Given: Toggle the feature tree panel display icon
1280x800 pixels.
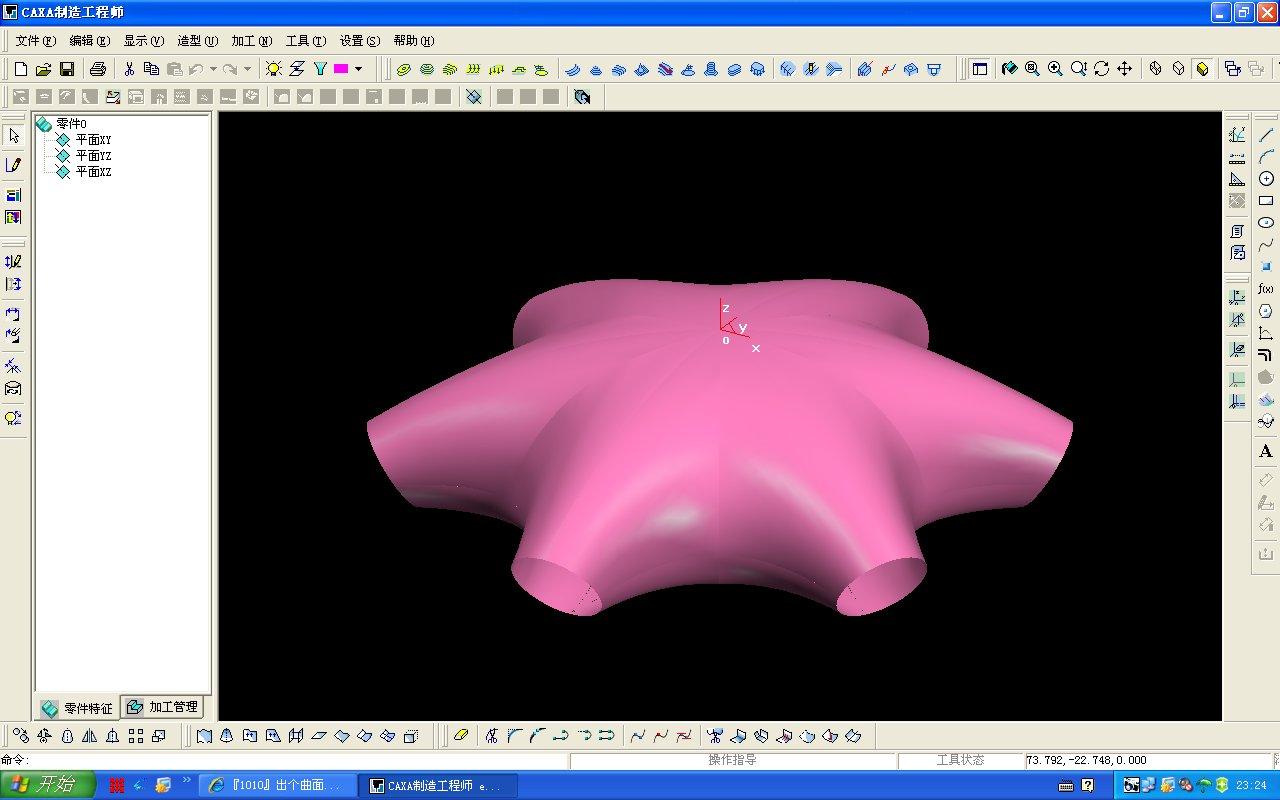Looking at the screenshot, I should pos(980,69).
